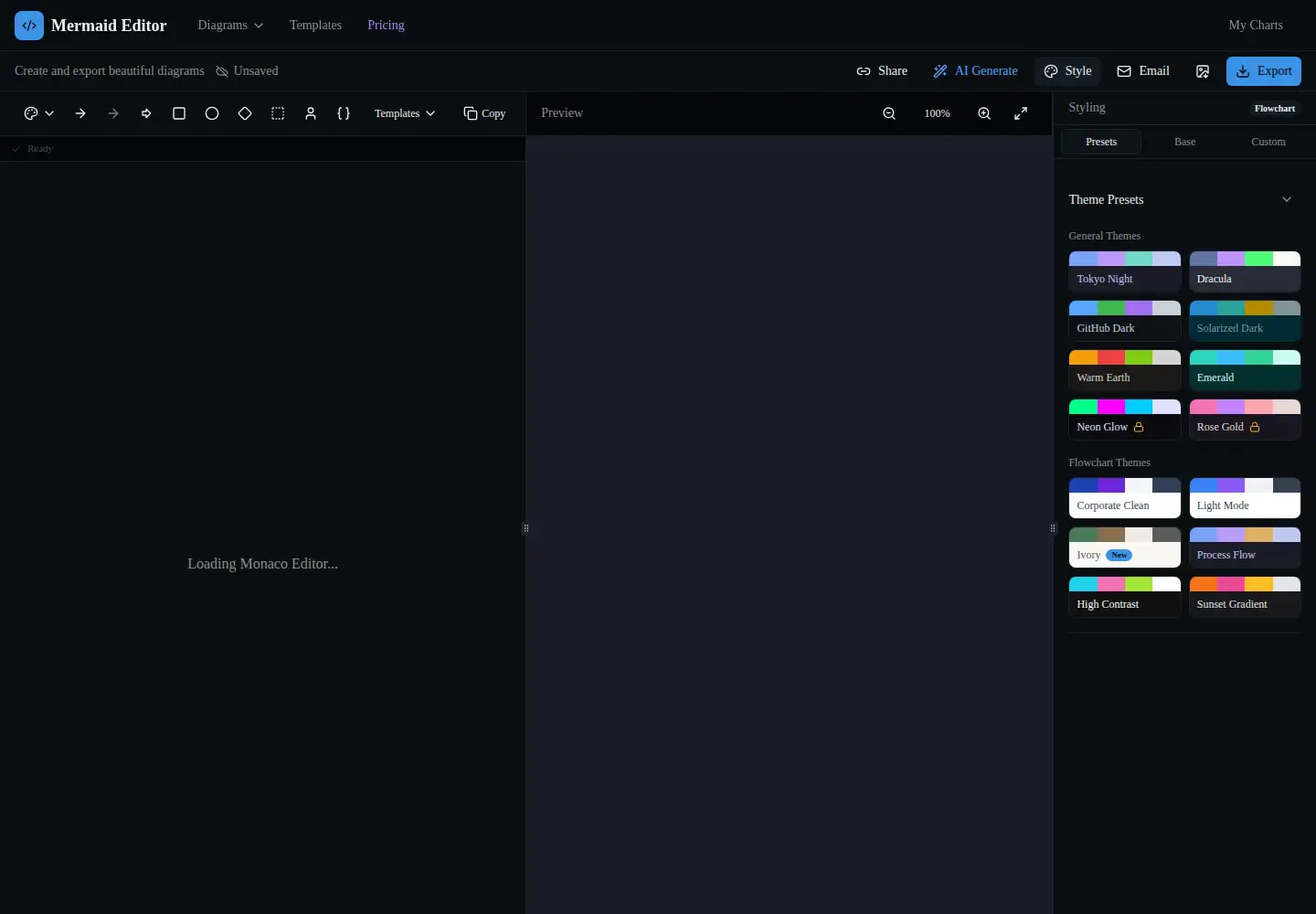This screenshot has width=1316, height=914.
Task: Add a circle node shape
Action: pyautogui.click(x=212, y=113)
